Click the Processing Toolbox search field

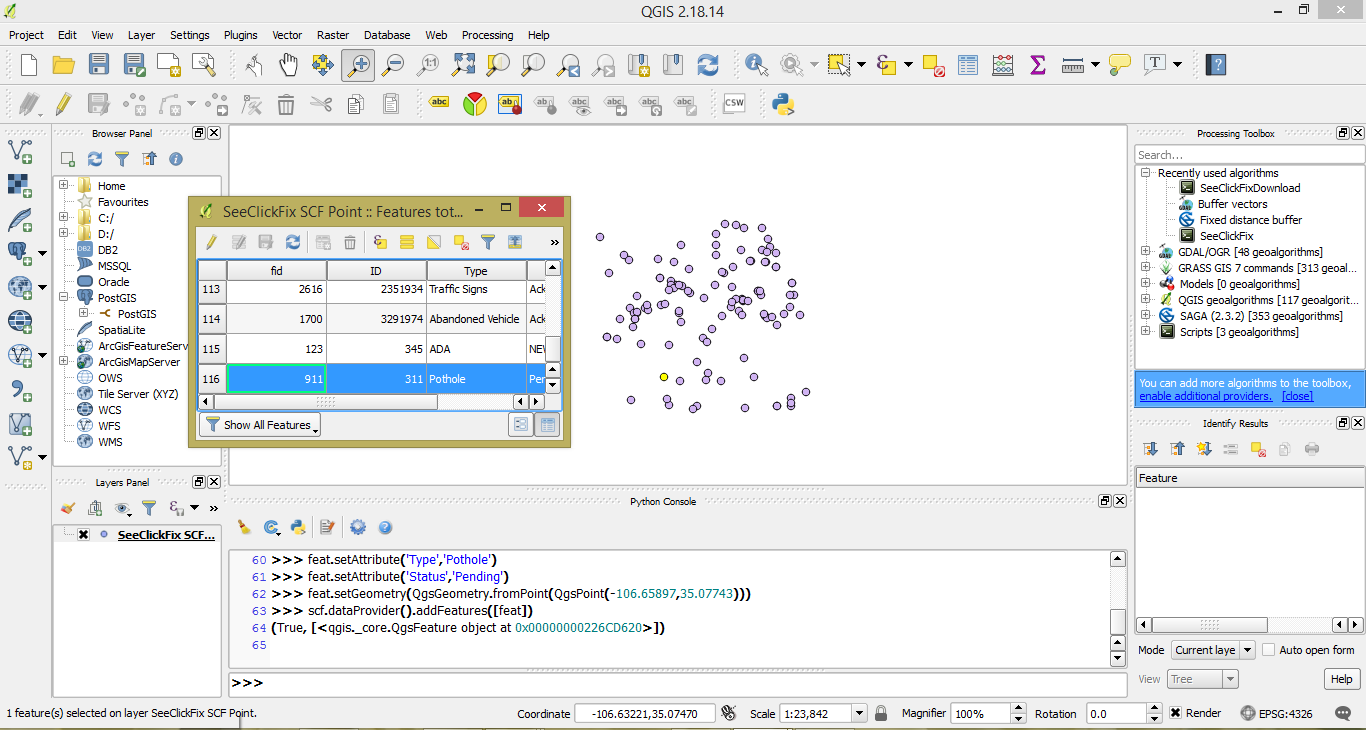(x=1248, y=155)
